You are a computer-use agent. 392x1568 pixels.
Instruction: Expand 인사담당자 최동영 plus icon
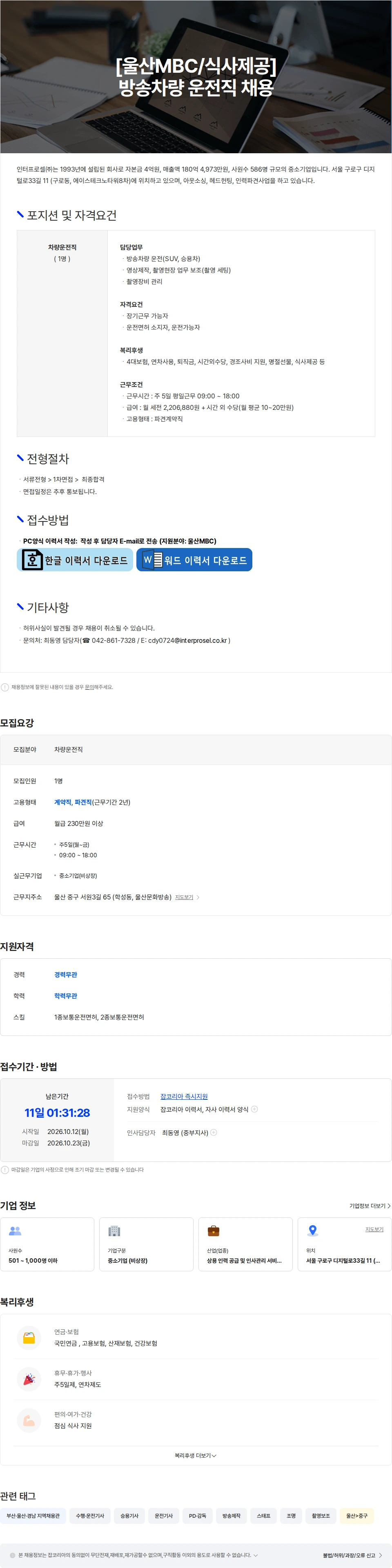[213, 1133]
